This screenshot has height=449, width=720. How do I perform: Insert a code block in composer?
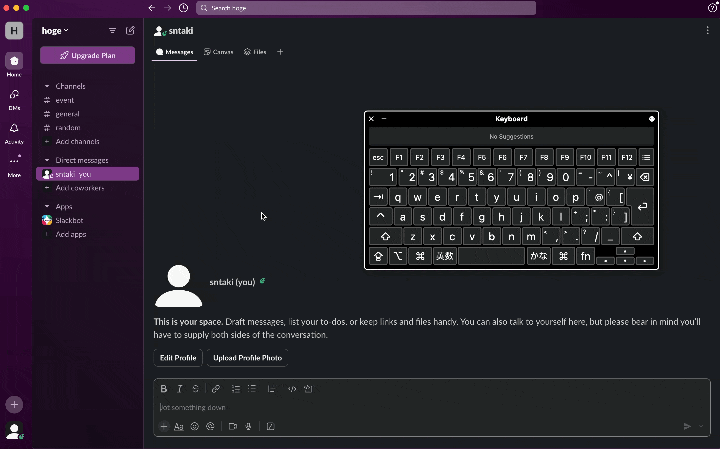point(308,389)
